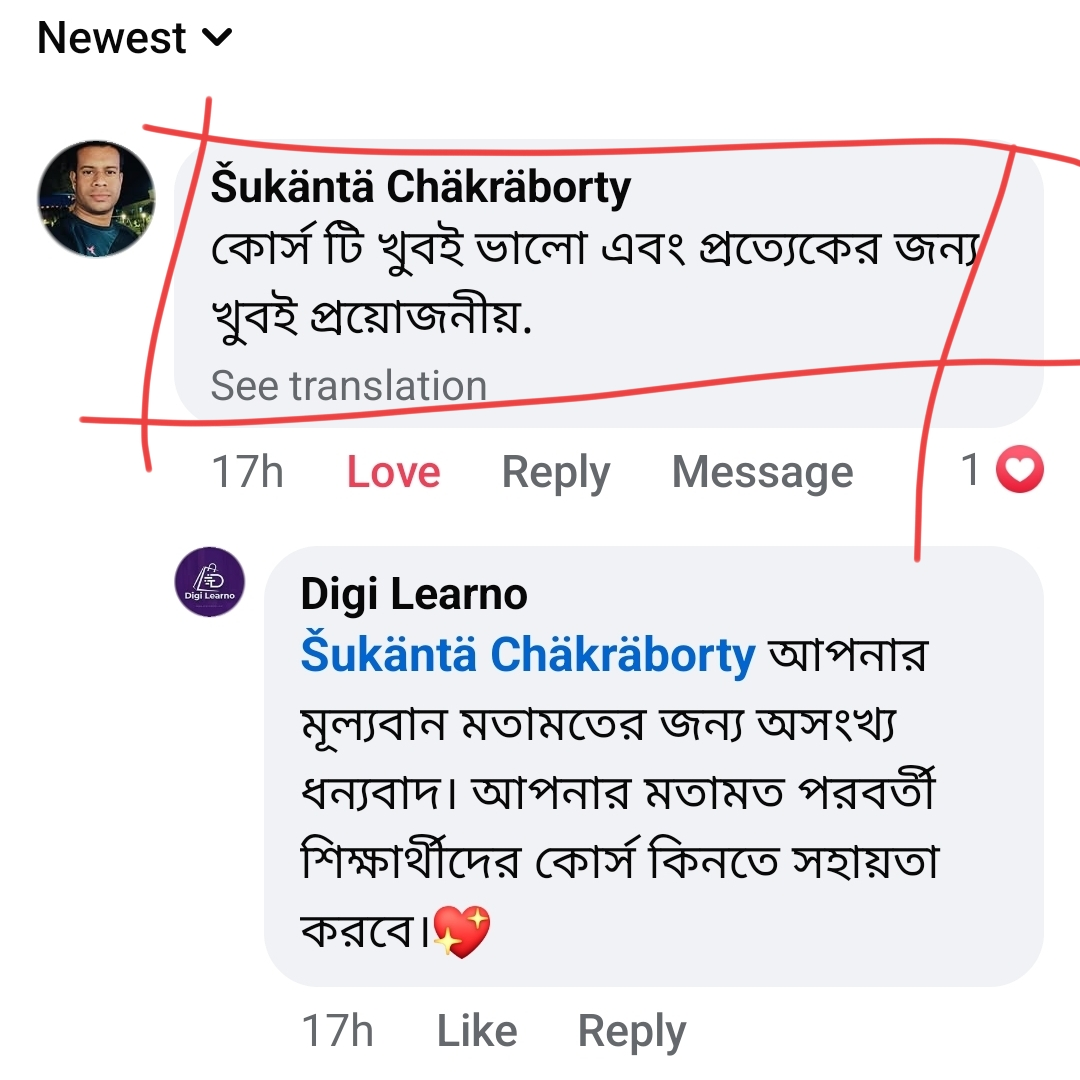The height and width of the screenshot is (1080, 1080).
Task: Reply to Šukäntä Chäkräborty's comment
Action: coord(556,473)
